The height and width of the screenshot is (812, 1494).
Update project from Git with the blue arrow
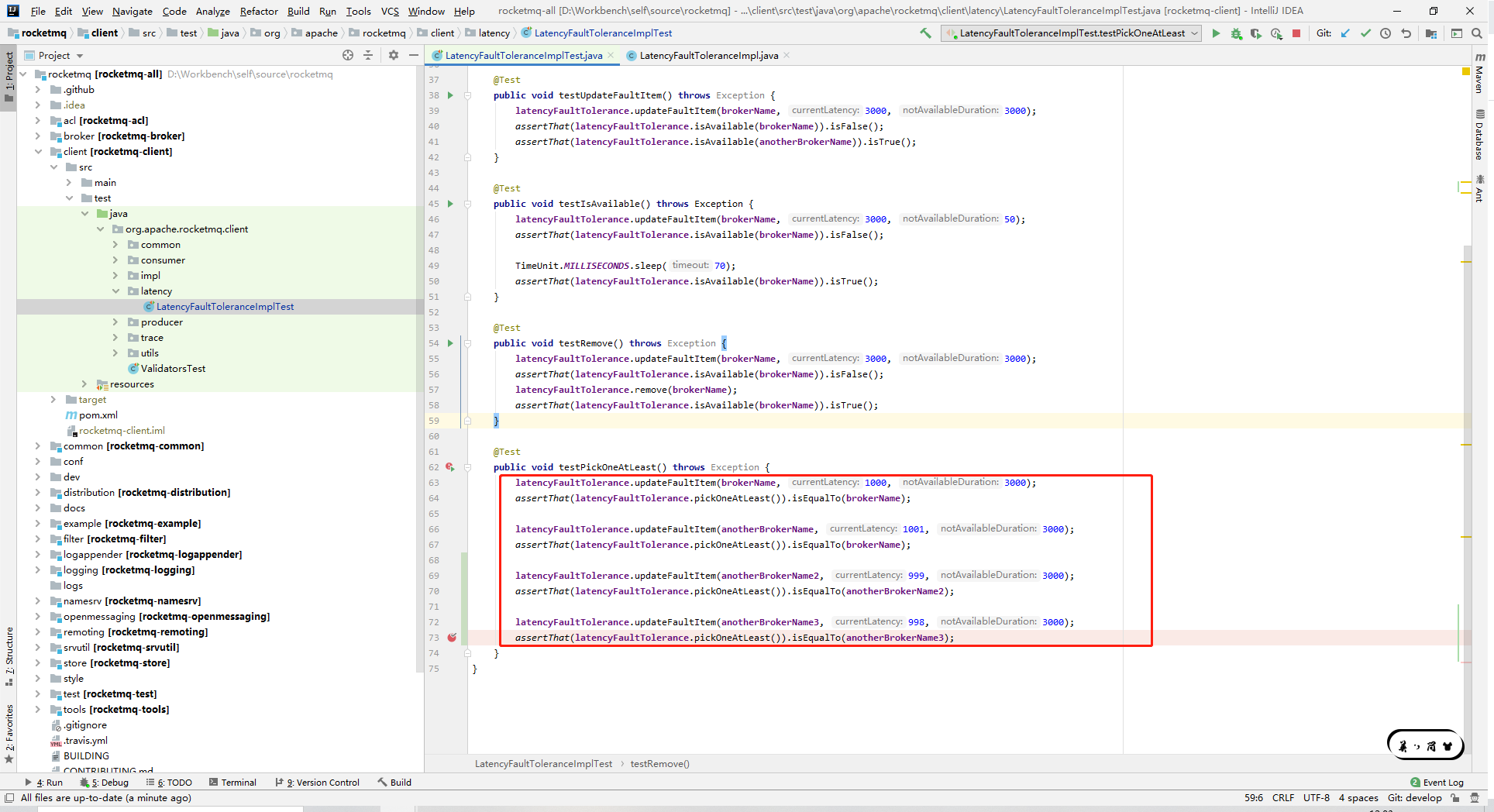pos(1345,33)
